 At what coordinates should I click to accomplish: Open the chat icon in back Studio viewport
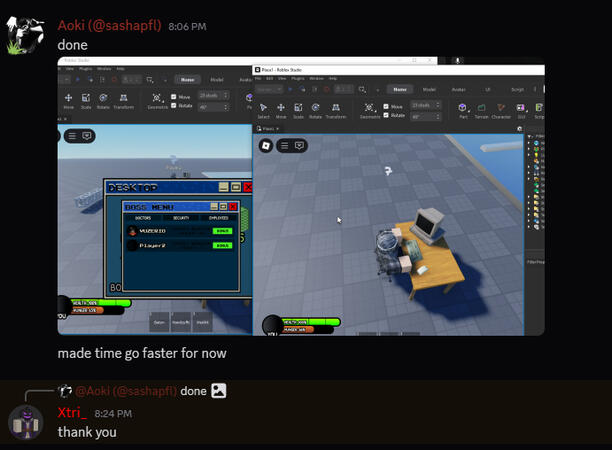[x=87, y=136]
